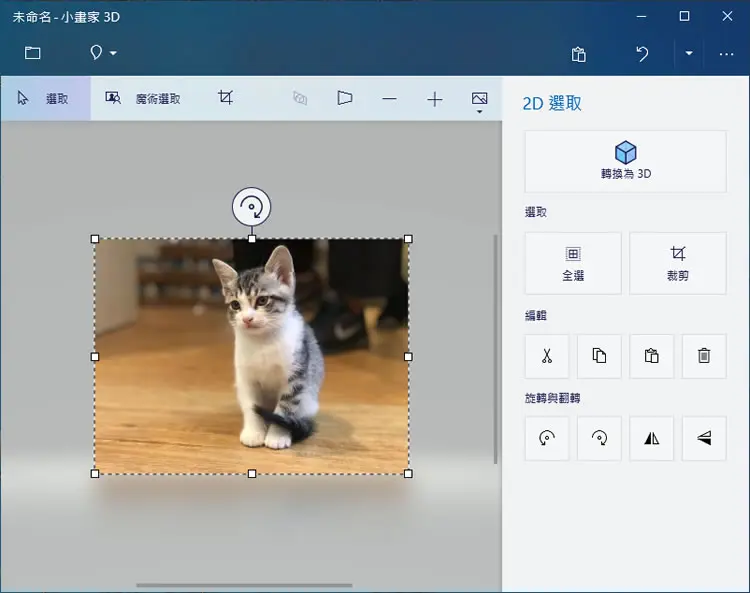Image resolution: width=750 pixels, height=593 pixels.
Task: Flip the selection horizontally
Action: [651, 439]
